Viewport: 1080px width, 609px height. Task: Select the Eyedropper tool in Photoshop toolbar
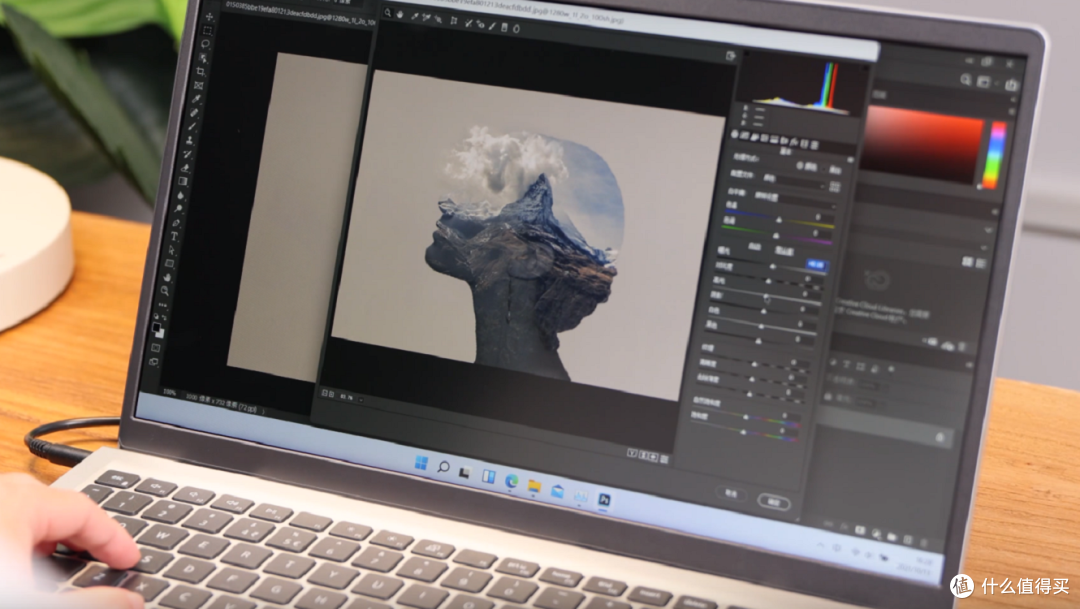197,99
